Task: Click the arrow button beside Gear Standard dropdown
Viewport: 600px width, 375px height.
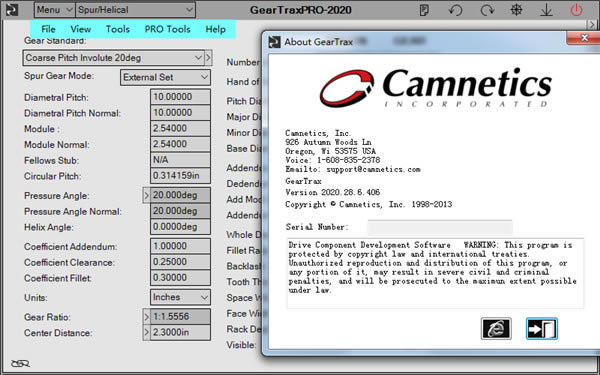Action: (x=208, y=58)
